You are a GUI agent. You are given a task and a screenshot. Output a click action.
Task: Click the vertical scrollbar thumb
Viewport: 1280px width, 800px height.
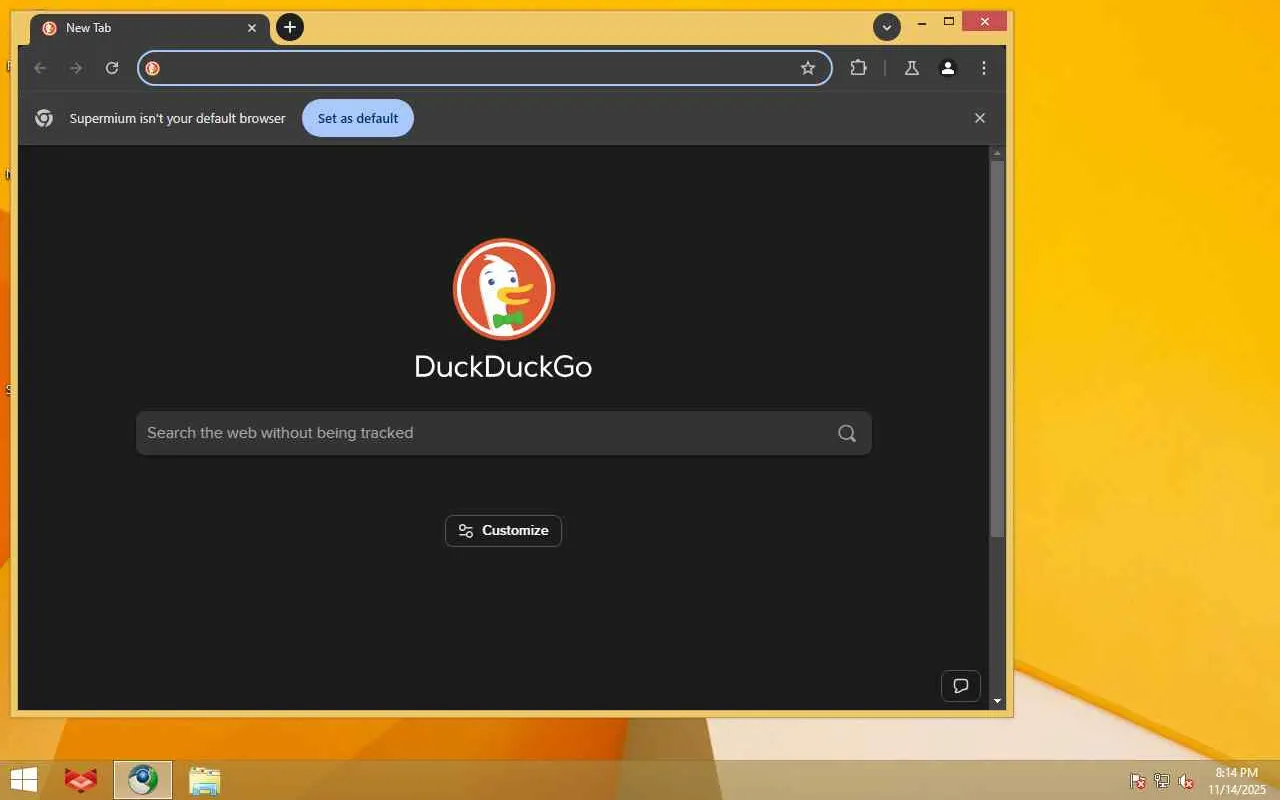(997, 349)
